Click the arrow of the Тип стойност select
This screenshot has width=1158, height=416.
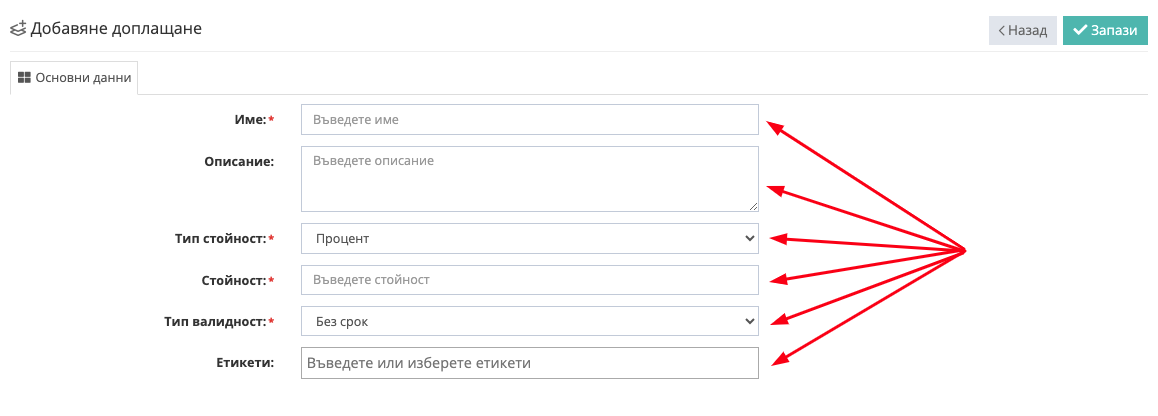[749, 238]
